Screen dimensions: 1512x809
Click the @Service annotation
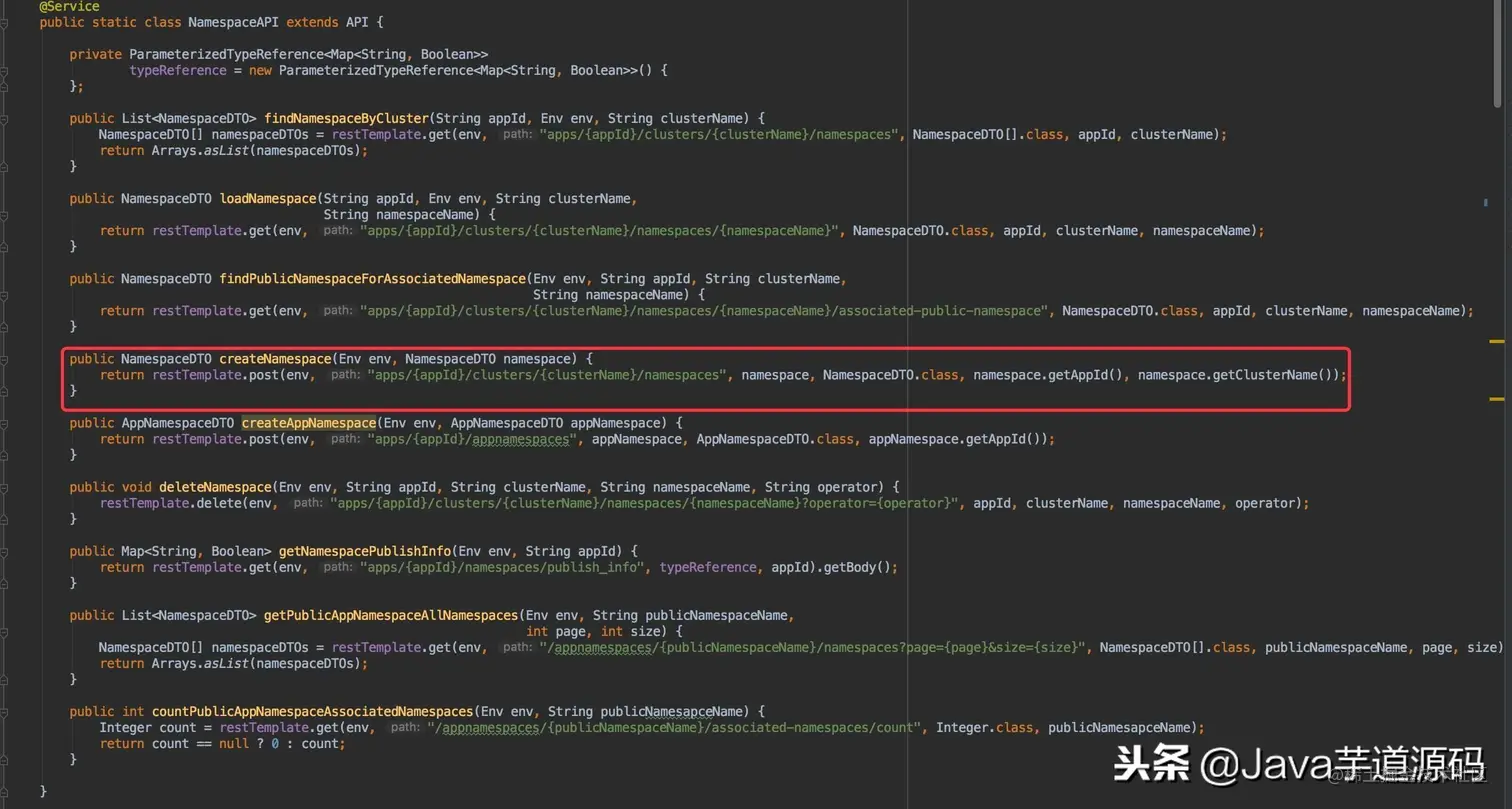(x=68, y=6)
